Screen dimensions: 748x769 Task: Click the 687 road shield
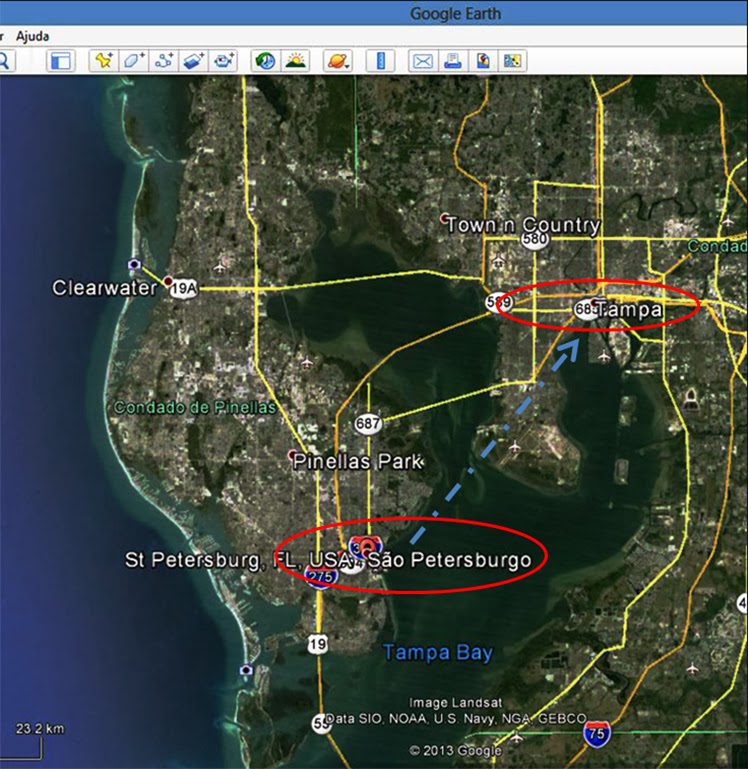click(368, 423)
